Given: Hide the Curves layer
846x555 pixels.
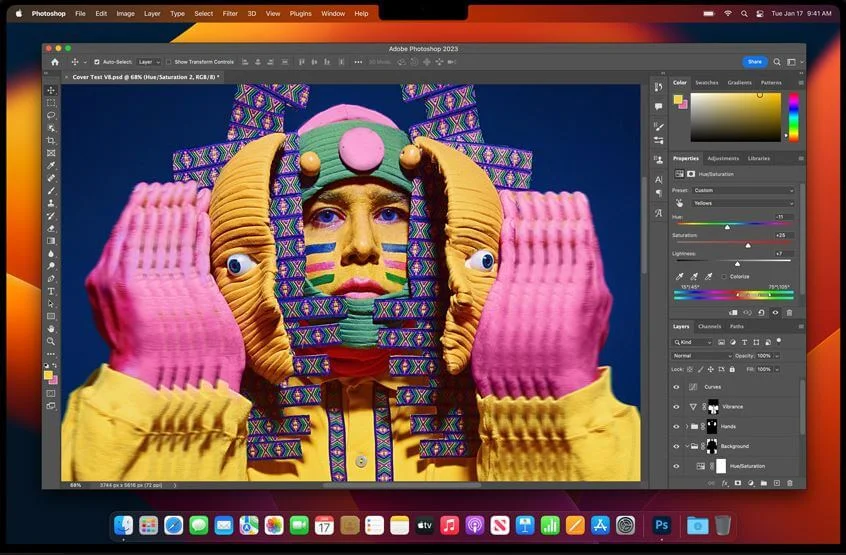Looking at the screenshot, I should (676, 387).
